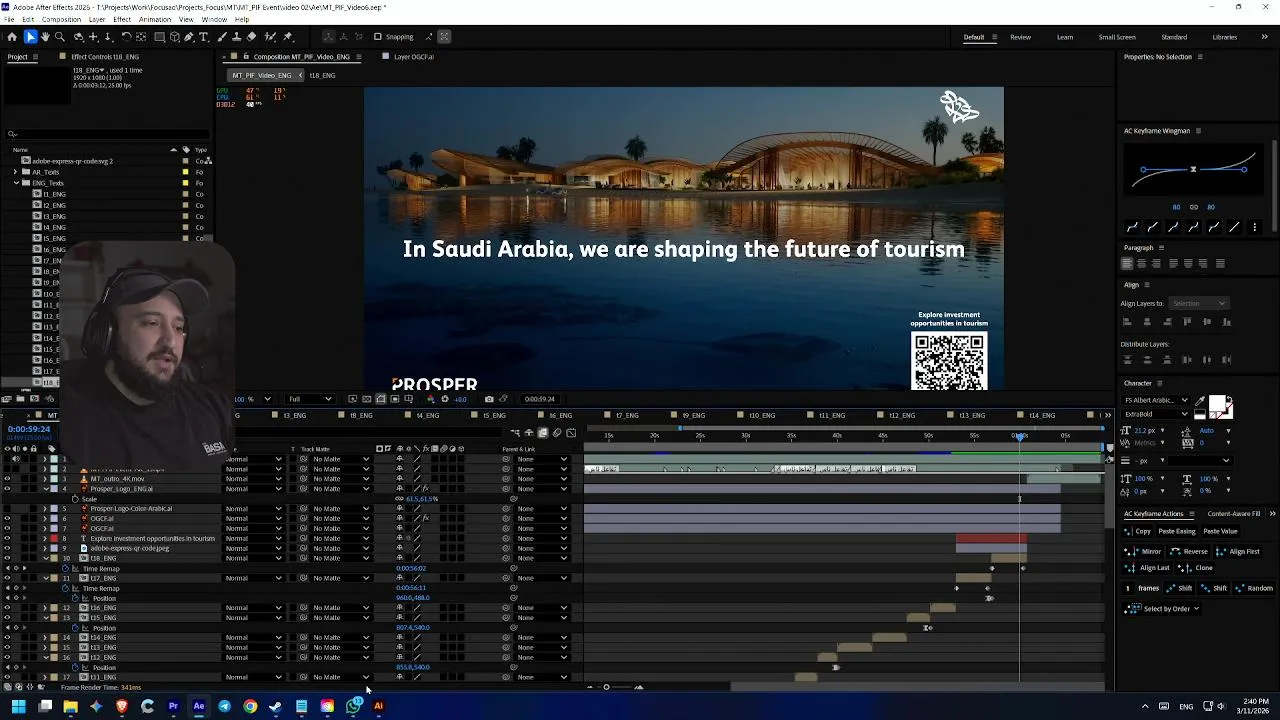This screenshot has height=720, width=1280.
Task: Open the Adobe Illustrator taskbar icon
Action: coord(378,706)
